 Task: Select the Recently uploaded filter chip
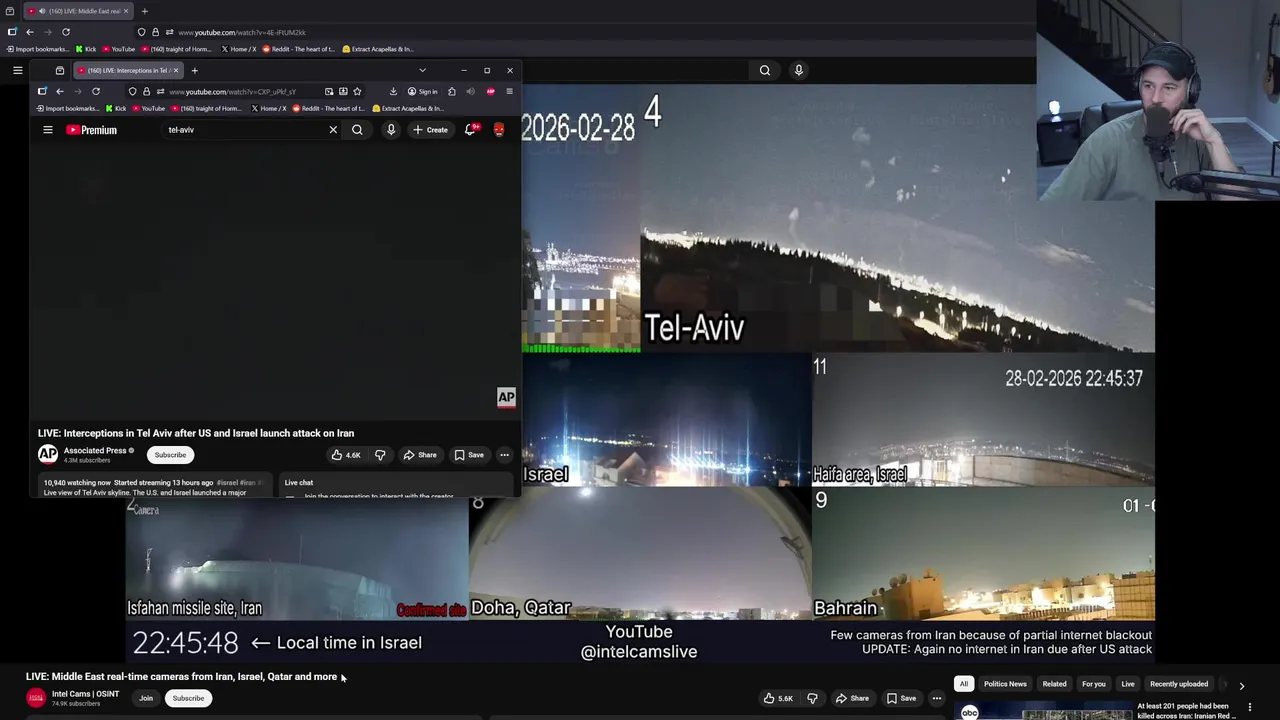coord(1179,684)
